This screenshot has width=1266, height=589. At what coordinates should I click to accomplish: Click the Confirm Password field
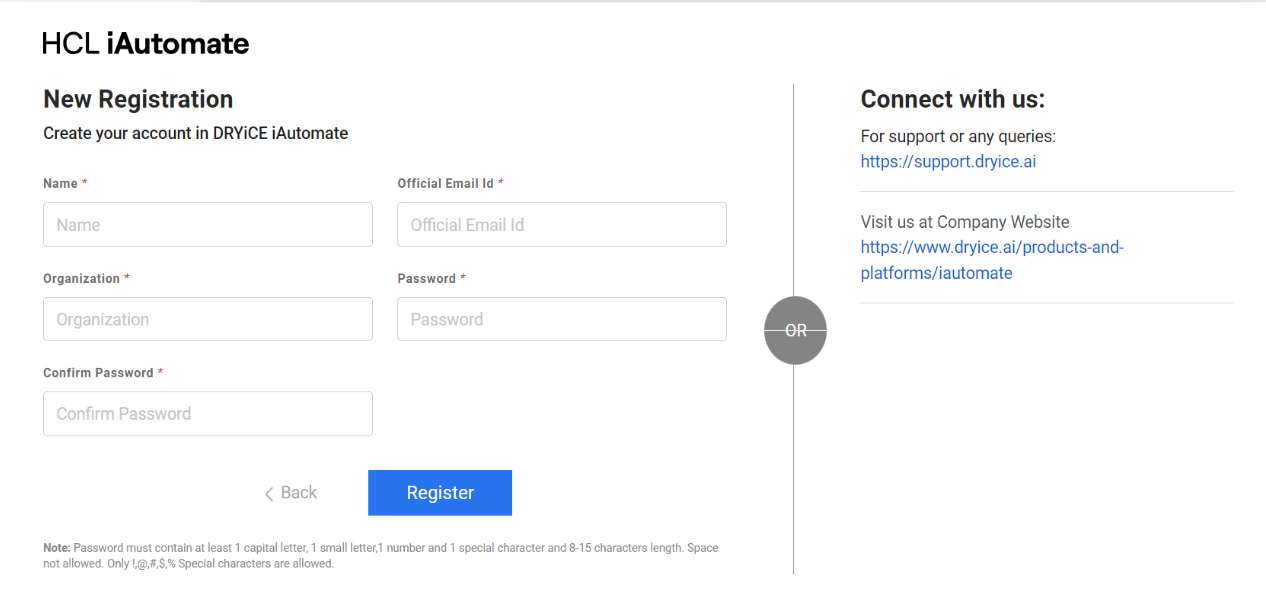pyautogui.click(x=208, y=414)
